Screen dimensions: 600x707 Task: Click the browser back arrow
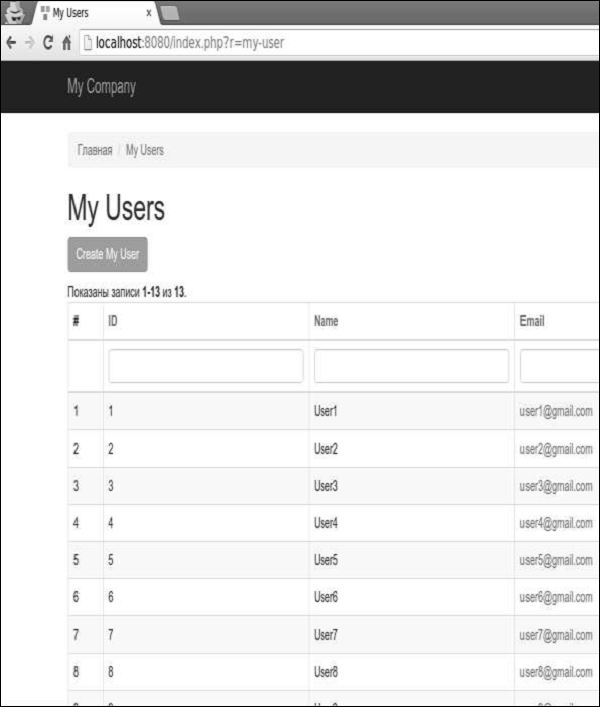11,44
